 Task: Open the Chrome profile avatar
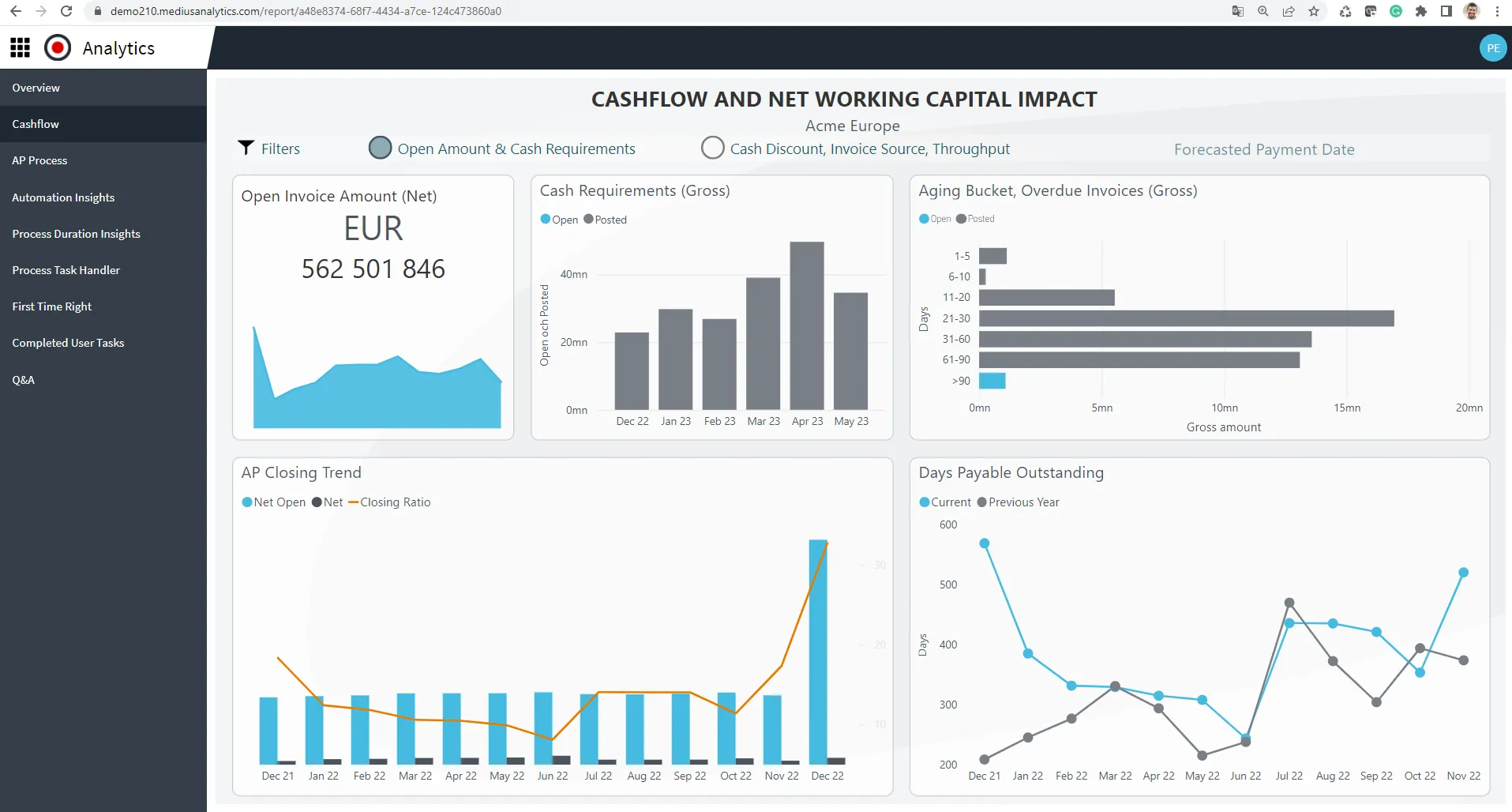click(x=1472, y=11)
